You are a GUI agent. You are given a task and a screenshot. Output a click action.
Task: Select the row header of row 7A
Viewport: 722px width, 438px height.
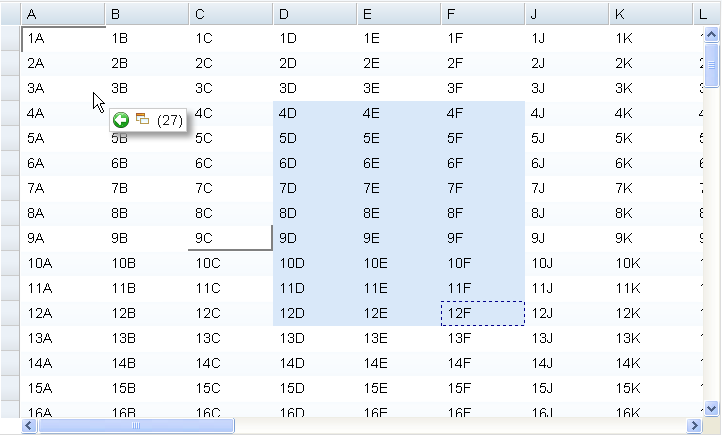(10, 188)
